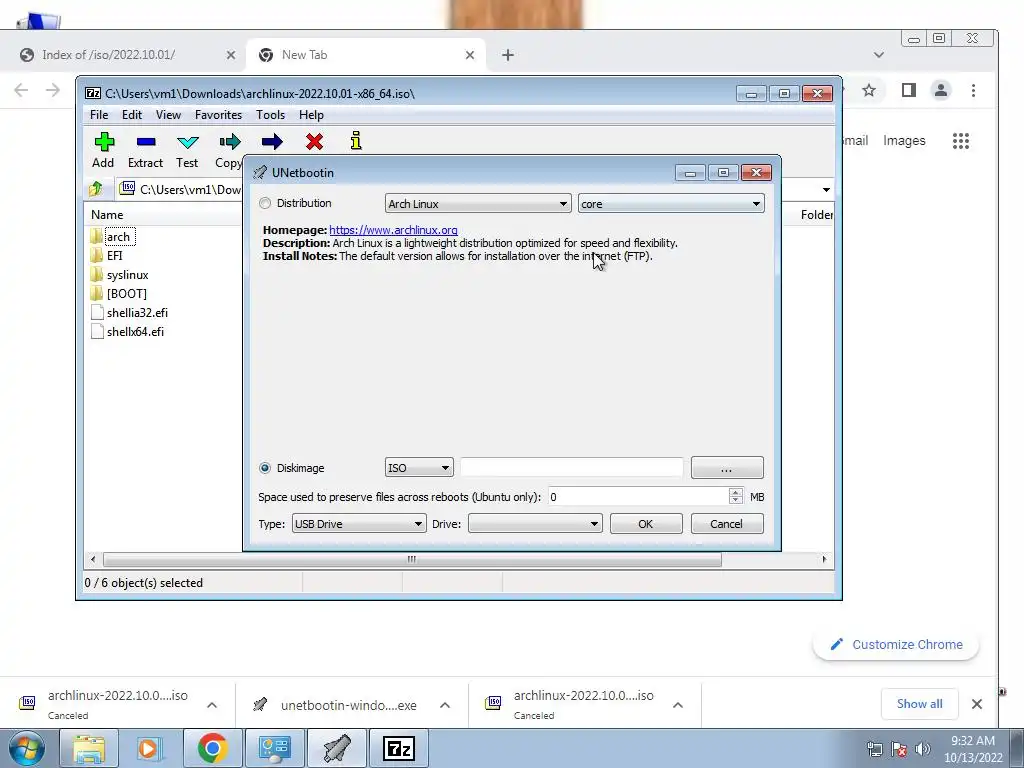Open the archlinux.org homepage link

(393, 230)
